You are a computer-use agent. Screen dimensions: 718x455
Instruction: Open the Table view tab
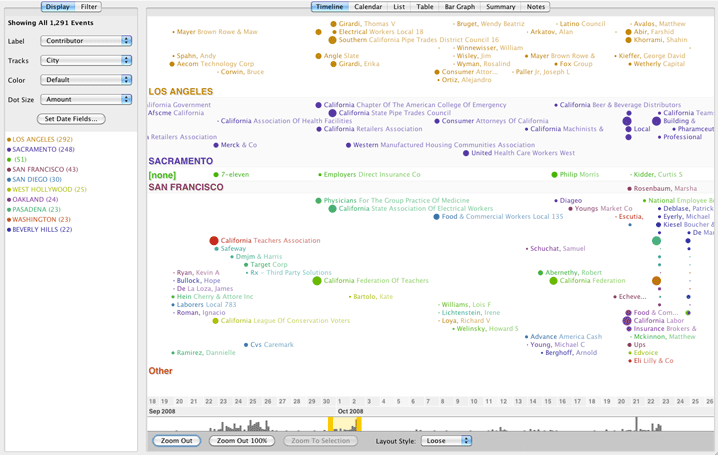(x=424, y=7)
